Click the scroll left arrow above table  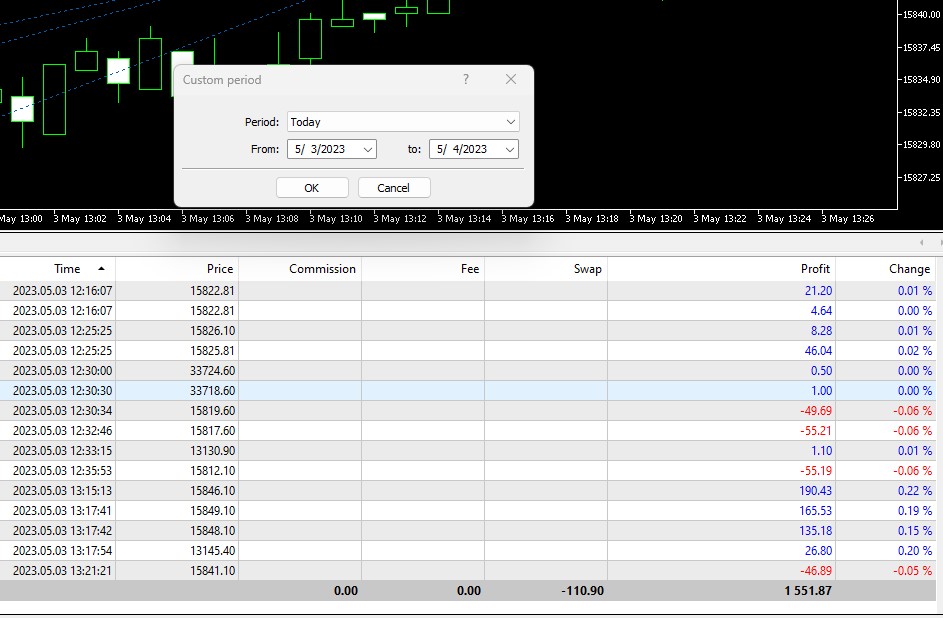tap(921, 243)
